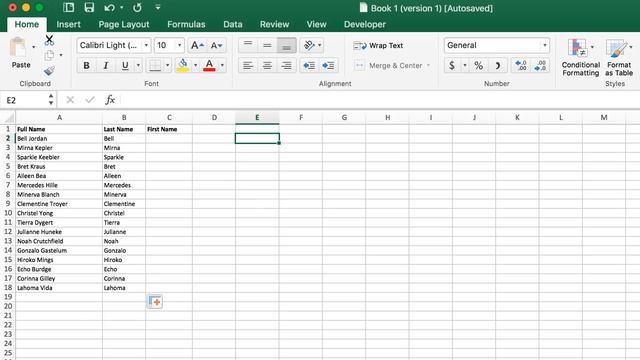This screenshot has height=360, width=640.
Task: Increase decimal places
Action: click(521, 65)
